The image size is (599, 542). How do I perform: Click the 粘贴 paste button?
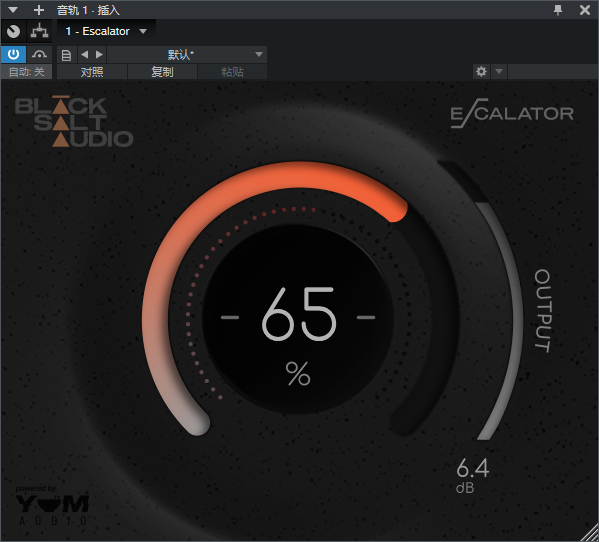(232, 72)
